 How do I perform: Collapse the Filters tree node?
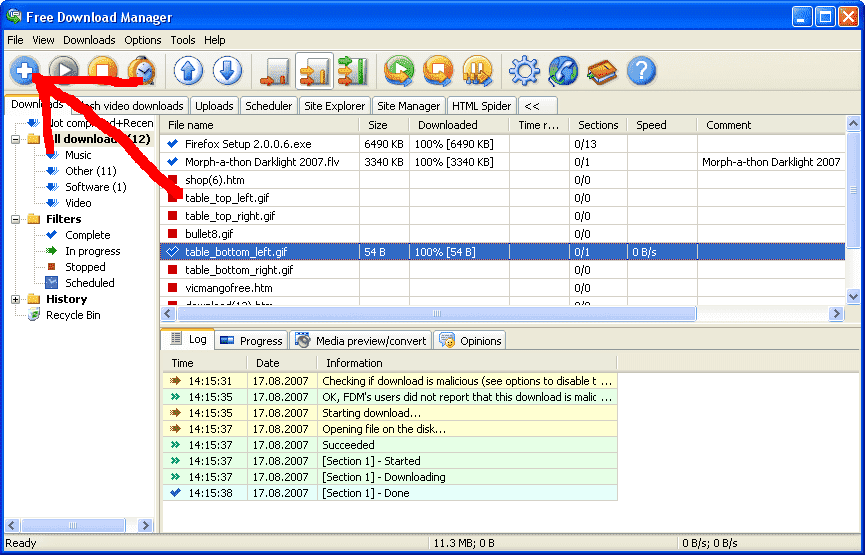pyautogui.click(x=17, y=219)
